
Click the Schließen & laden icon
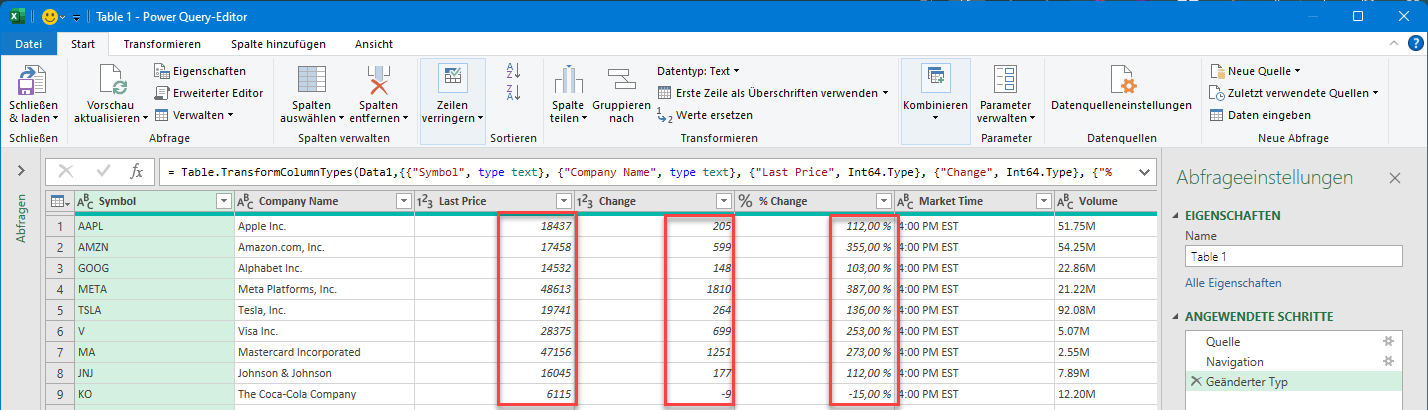pyautogui.click(x=33, y=81)
